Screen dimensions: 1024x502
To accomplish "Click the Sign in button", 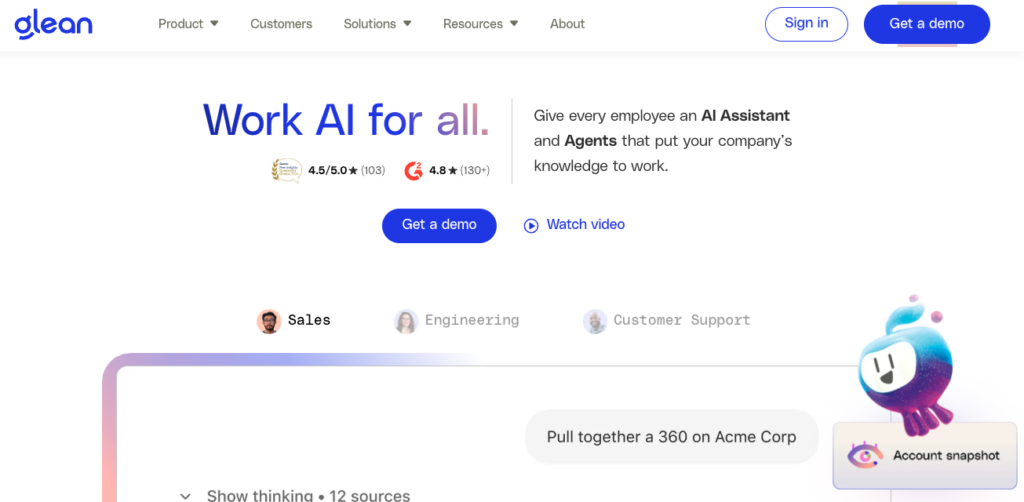I will (806, 24).
